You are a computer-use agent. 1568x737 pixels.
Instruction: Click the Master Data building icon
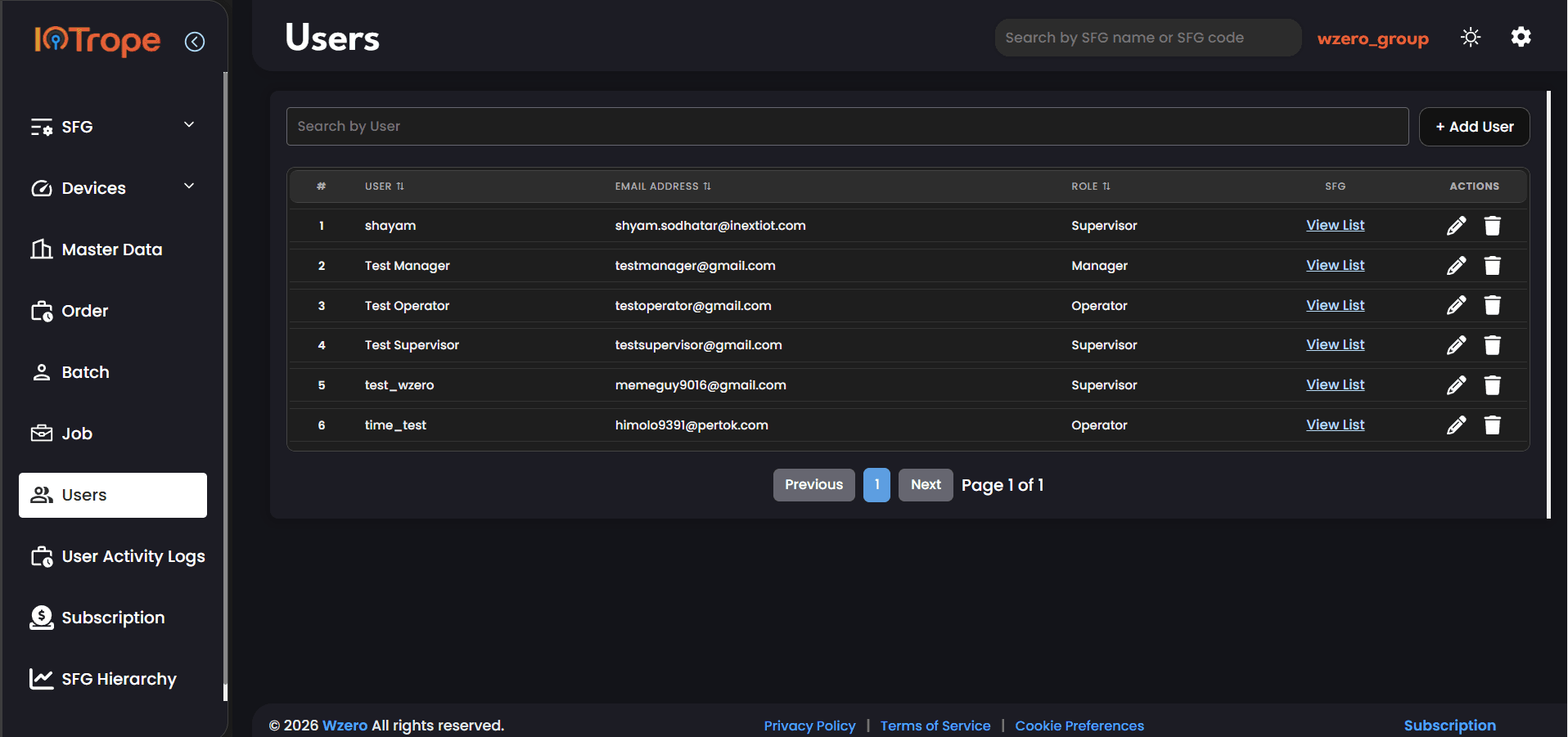[42, 249]
